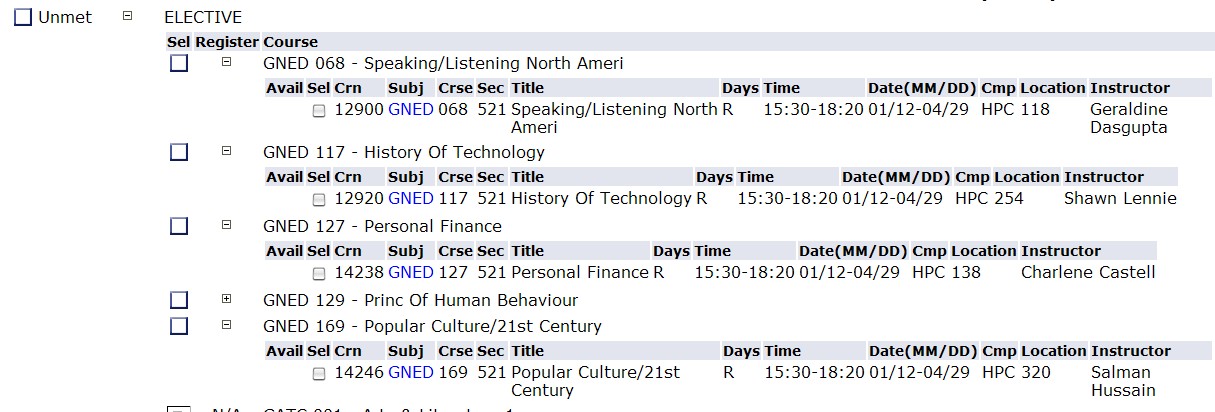
Task: Collapse the ELECTIVE requirement section
Action: [x=127, y=17]
